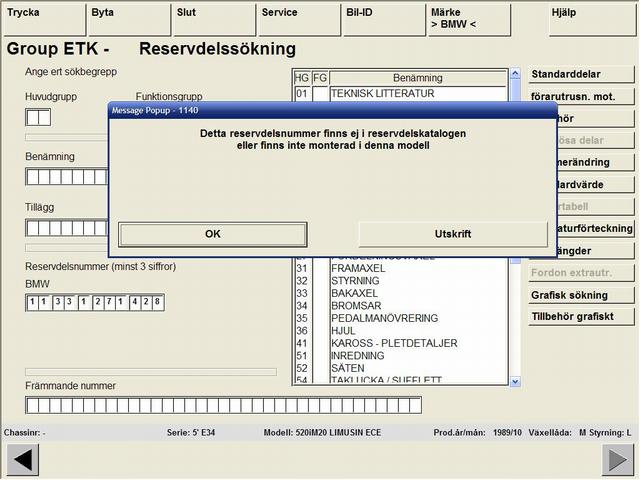
Task: Click the Huvudgrupp input box
Action: tap(38, 118)
